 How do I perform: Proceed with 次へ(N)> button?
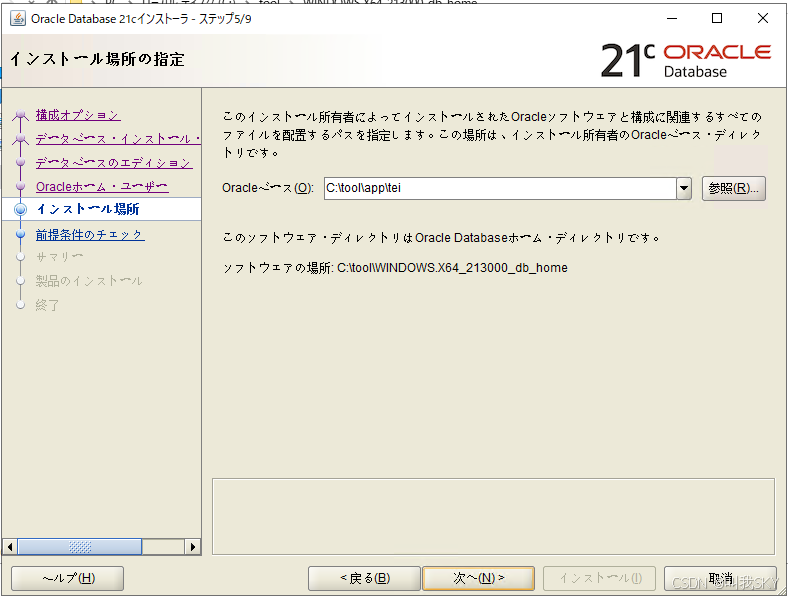pyautogui.click(x=478, y=578)
